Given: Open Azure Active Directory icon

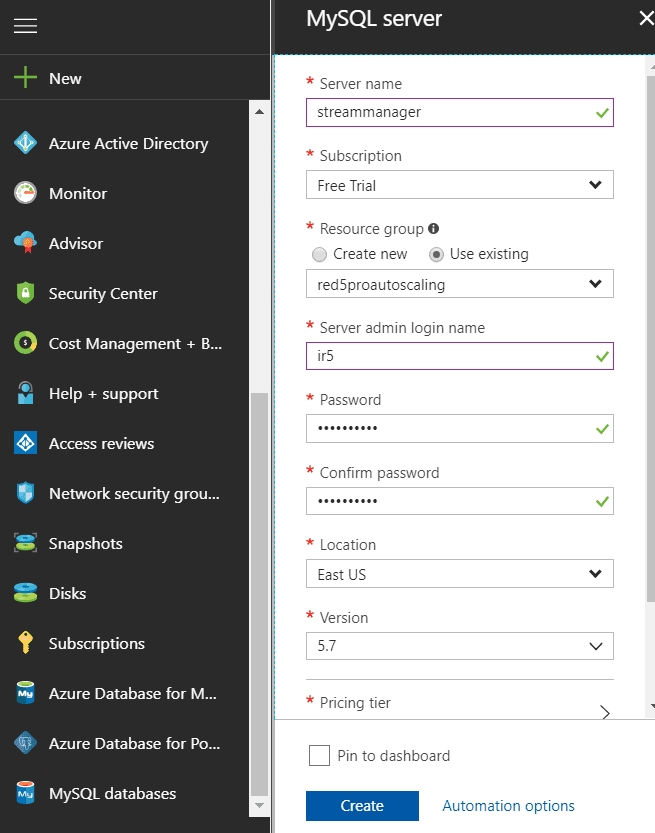Looking at the screenshot, I should click(x=25, y=143).
